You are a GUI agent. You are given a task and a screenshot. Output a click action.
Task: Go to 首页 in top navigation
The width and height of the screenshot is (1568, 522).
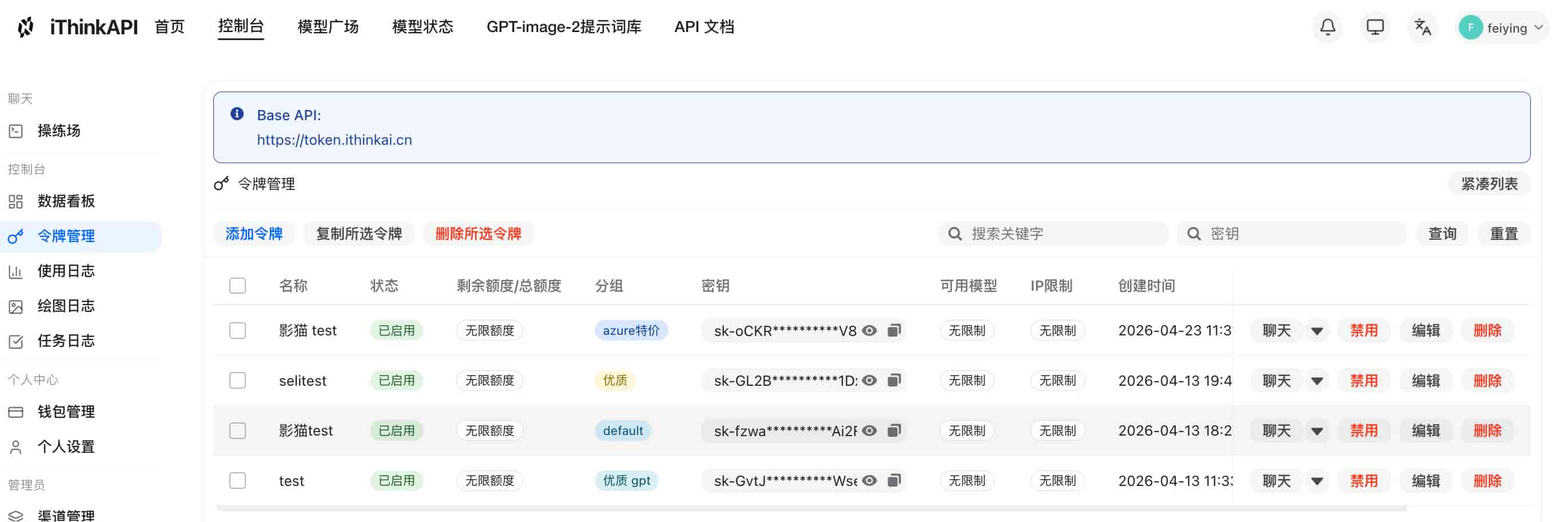click(x=169, y=27)
